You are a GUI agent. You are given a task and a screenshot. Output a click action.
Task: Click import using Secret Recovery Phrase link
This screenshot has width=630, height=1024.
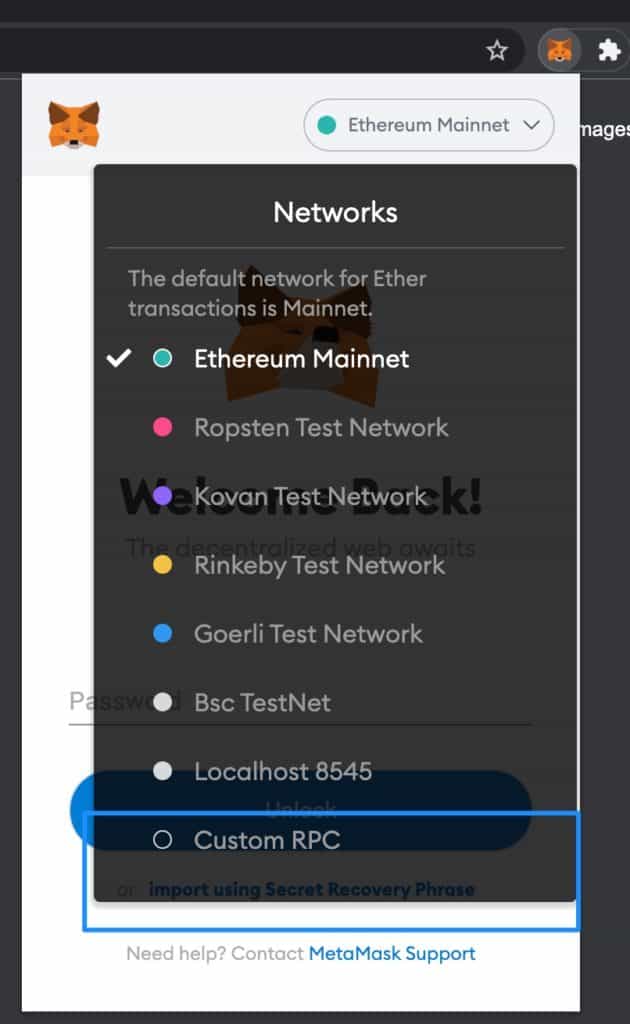pyautogui.click(x=311, y=889)
